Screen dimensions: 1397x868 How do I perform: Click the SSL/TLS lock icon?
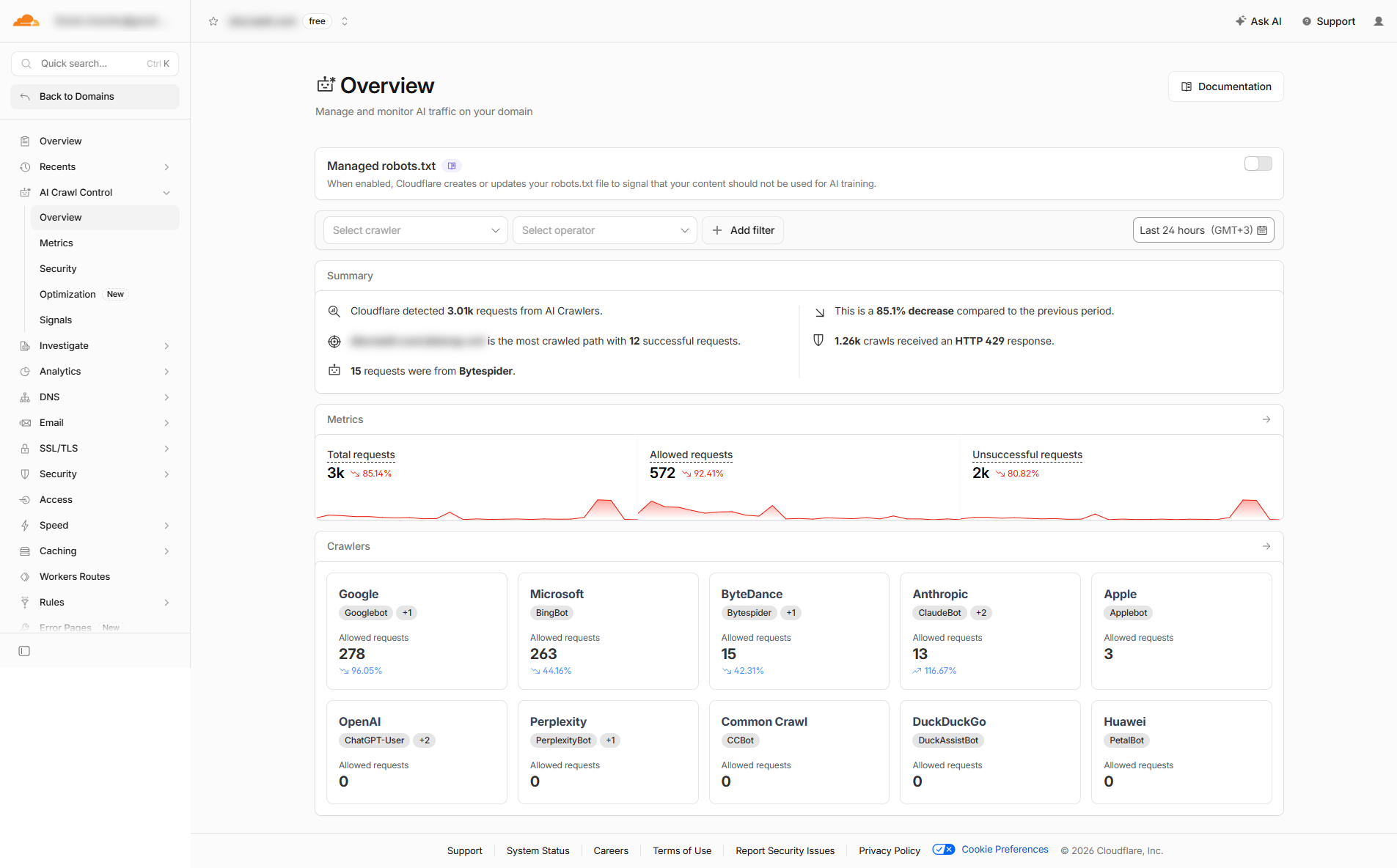25,449
